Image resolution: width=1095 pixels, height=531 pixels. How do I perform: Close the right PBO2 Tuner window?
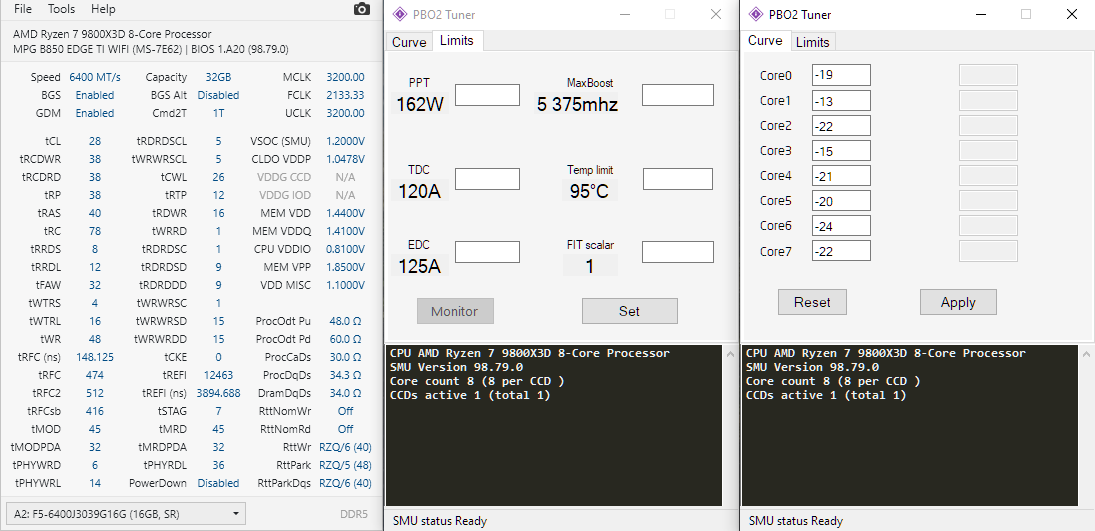(1071, 14)
